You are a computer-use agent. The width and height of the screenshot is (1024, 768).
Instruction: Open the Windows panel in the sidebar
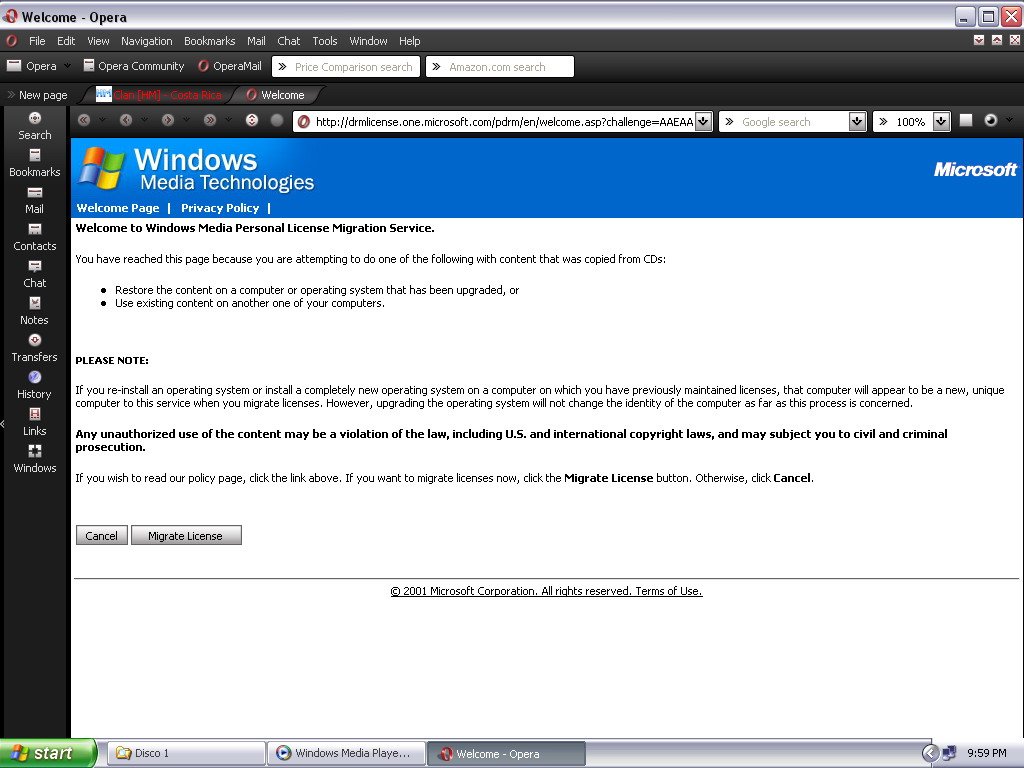(x=35, y=459)
